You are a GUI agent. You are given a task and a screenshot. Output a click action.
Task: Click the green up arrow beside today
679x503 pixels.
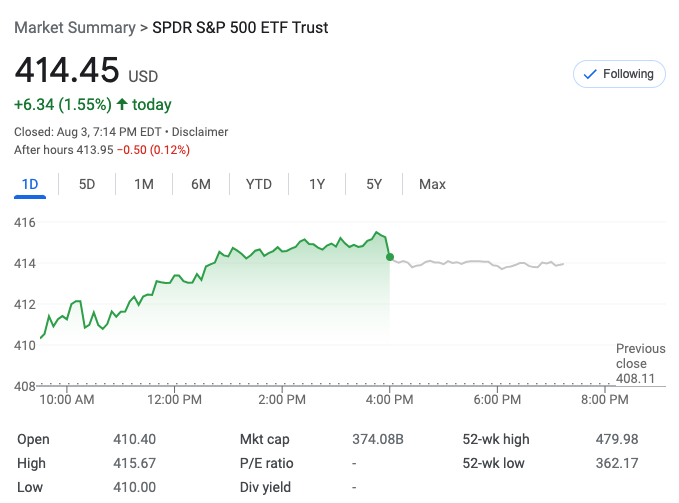[122, 104]
